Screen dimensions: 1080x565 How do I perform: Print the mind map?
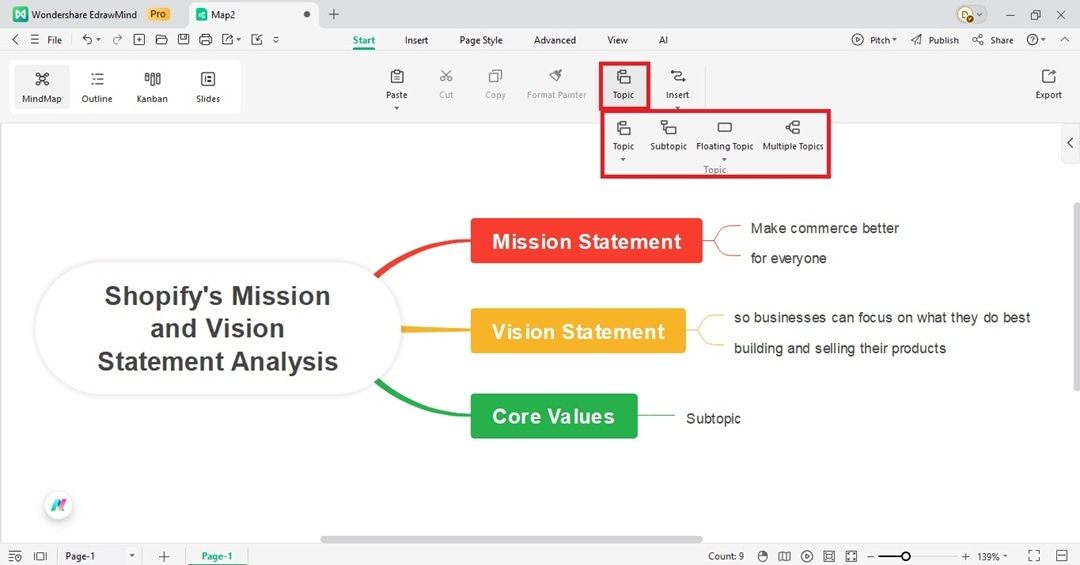[205, 40]
